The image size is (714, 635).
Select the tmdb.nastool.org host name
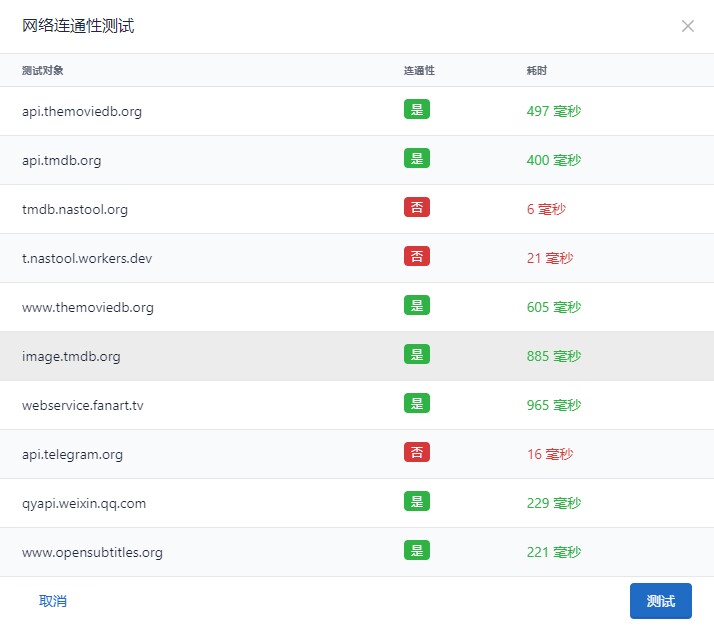click(x=75, y=209)
